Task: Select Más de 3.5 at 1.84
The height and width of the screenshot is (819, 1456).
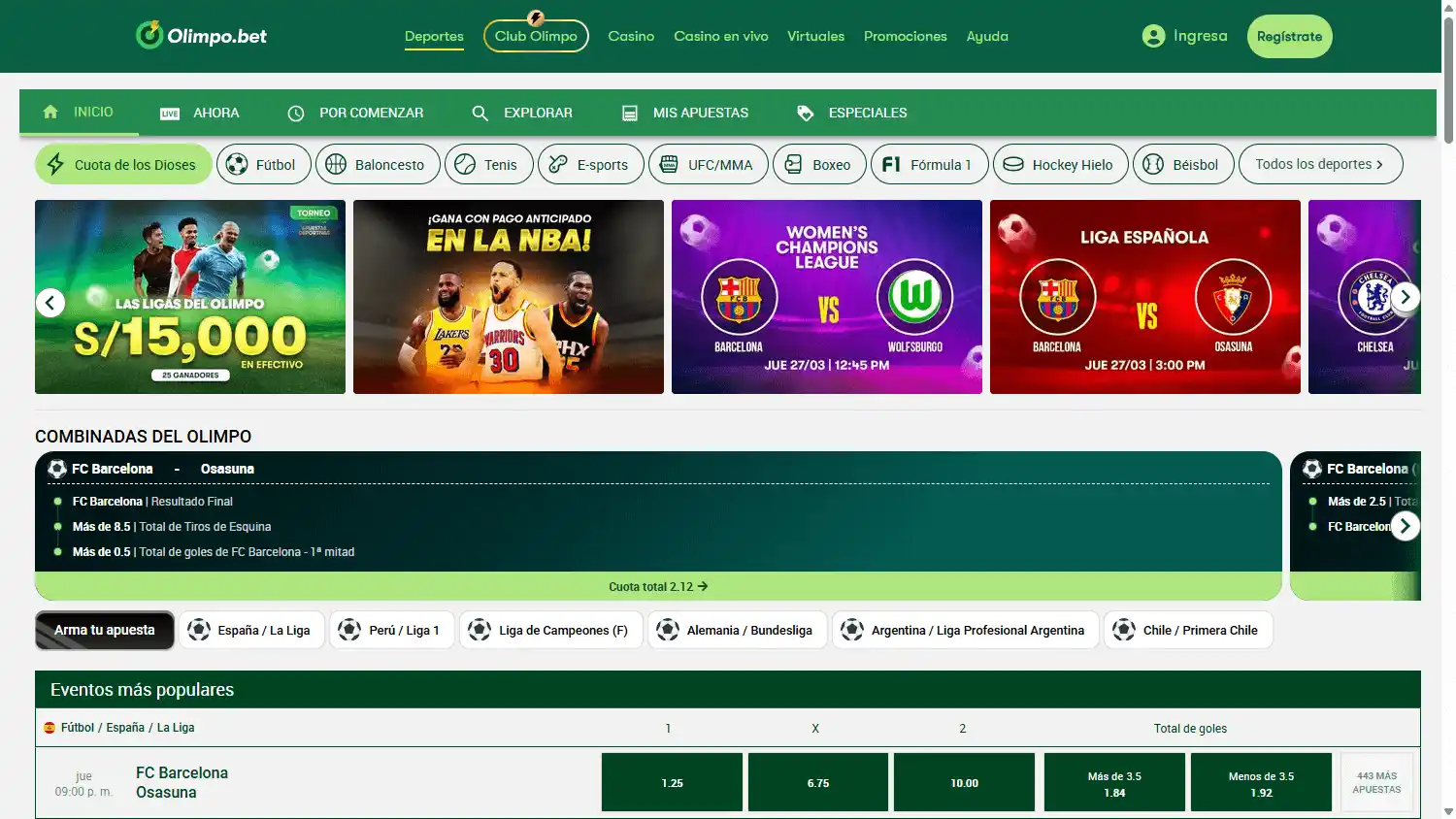Action: [1114, 782]
